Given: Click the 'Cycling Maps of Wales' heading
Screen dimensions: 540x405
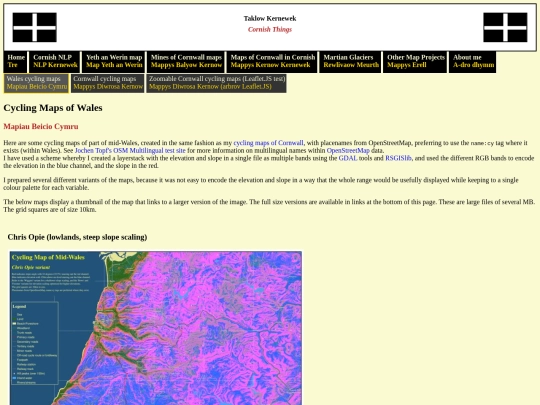Looking at the screenshot, I should 53,108.
